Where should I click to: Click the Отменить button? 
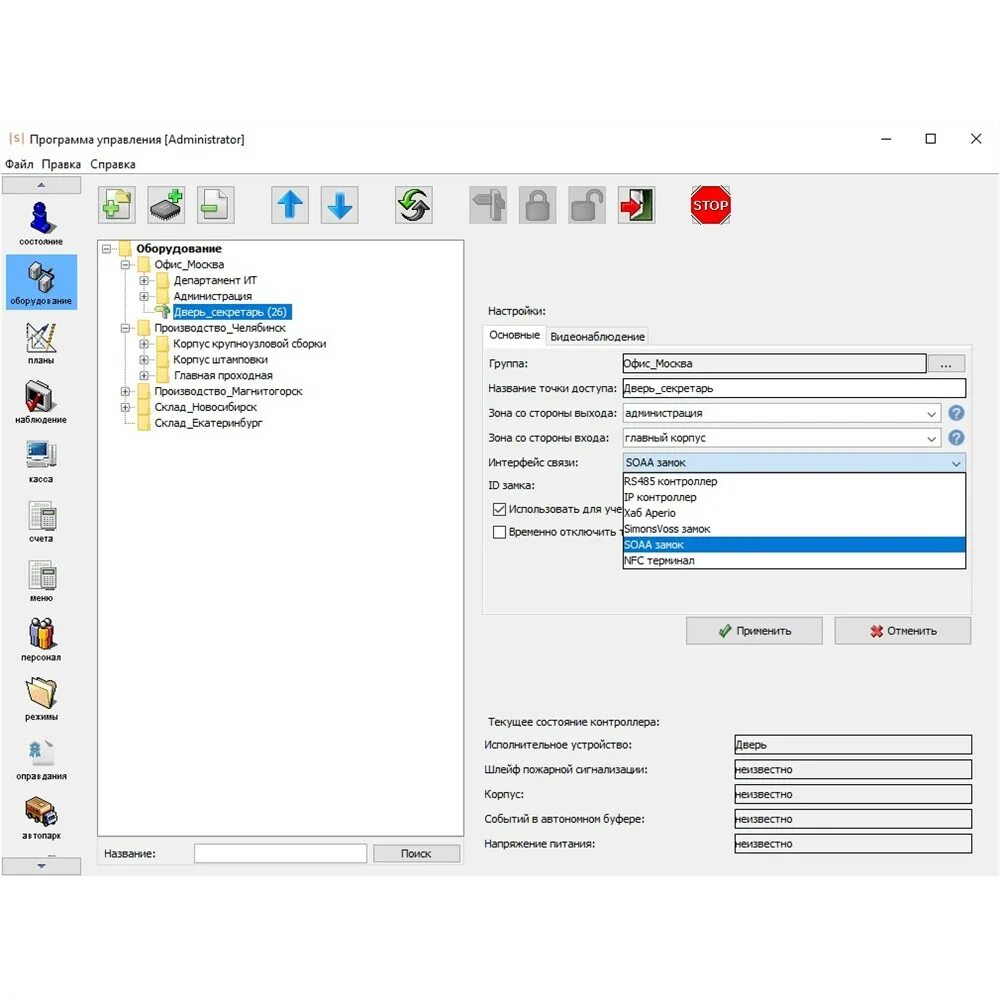click(903, 631)
